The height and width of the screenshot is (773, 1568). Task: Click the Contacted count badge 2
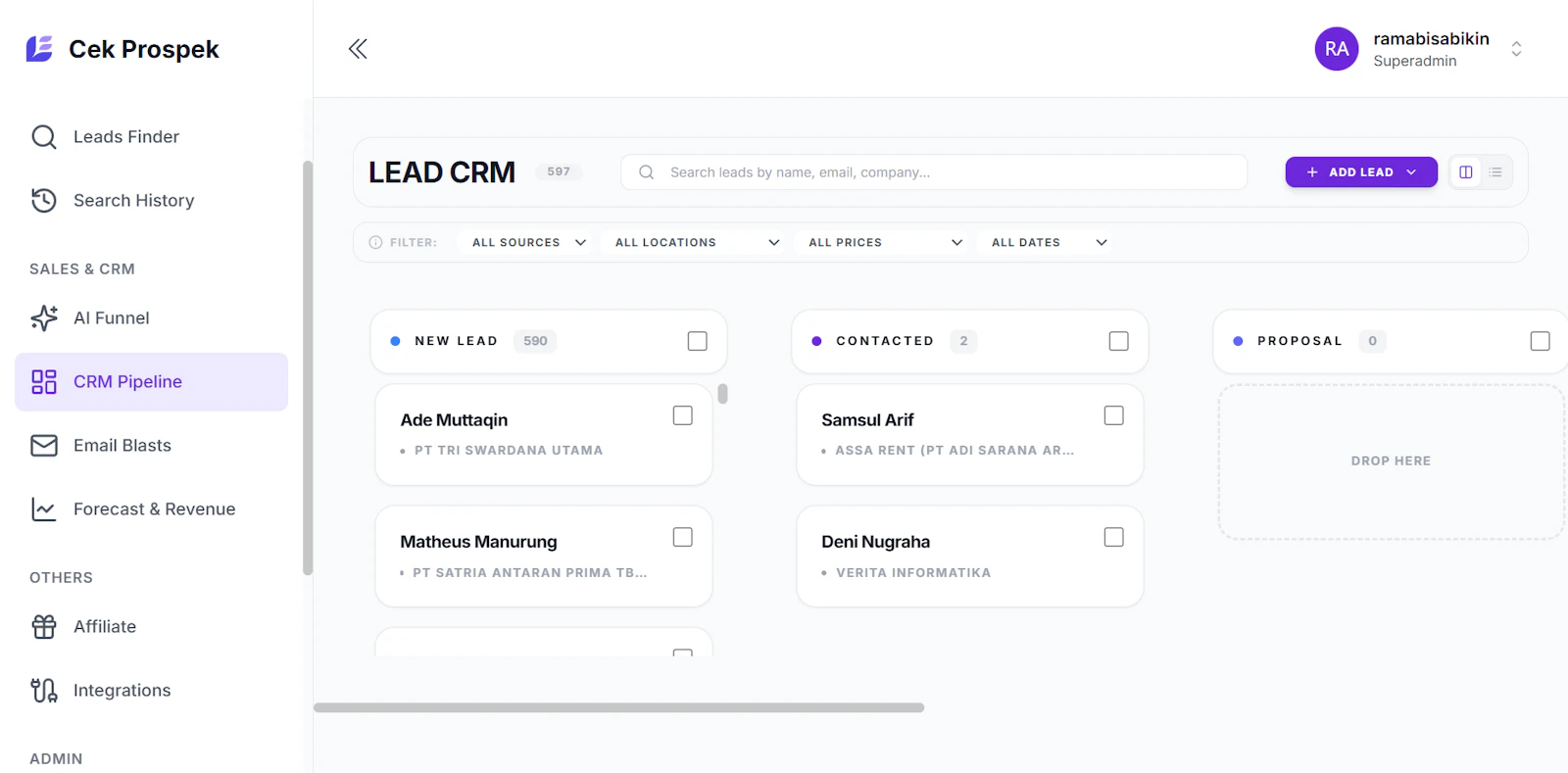click(963, 341)
